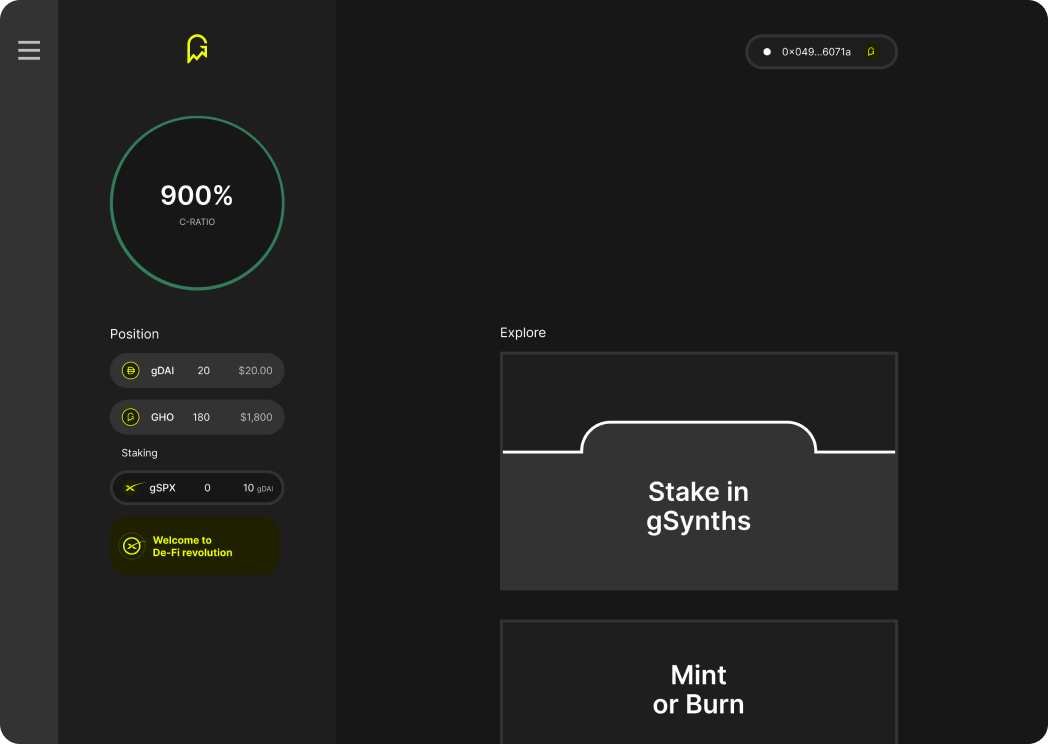Open the Mint or Burn card
This screenshot has height=744, width=1048.
698,682
